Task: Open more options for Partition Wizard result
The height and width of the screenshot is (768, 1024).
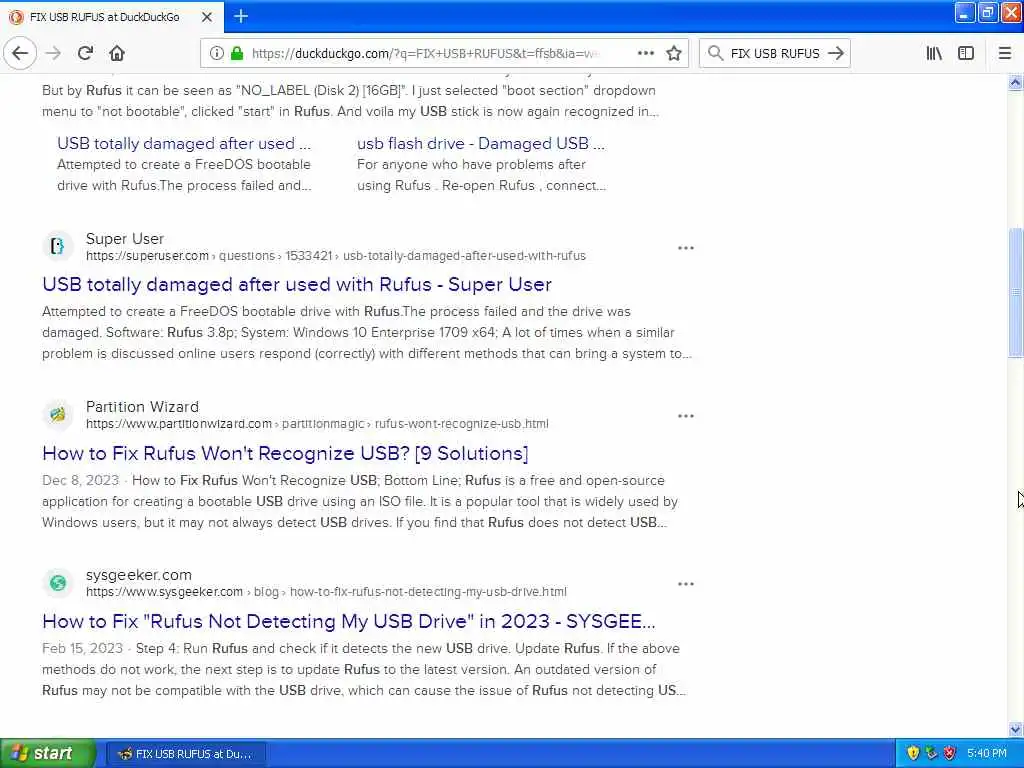Action: coord(686,416)
